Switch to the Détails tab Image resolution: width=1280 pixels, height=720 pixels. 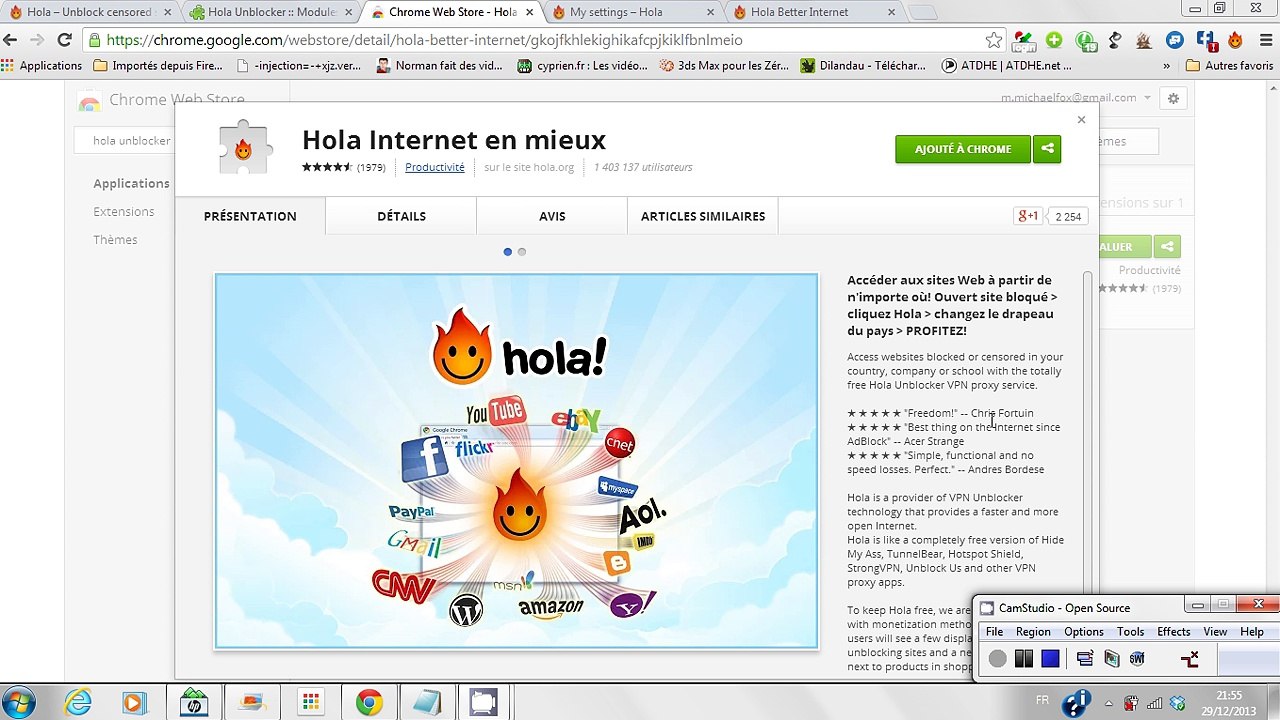point(401,216)
